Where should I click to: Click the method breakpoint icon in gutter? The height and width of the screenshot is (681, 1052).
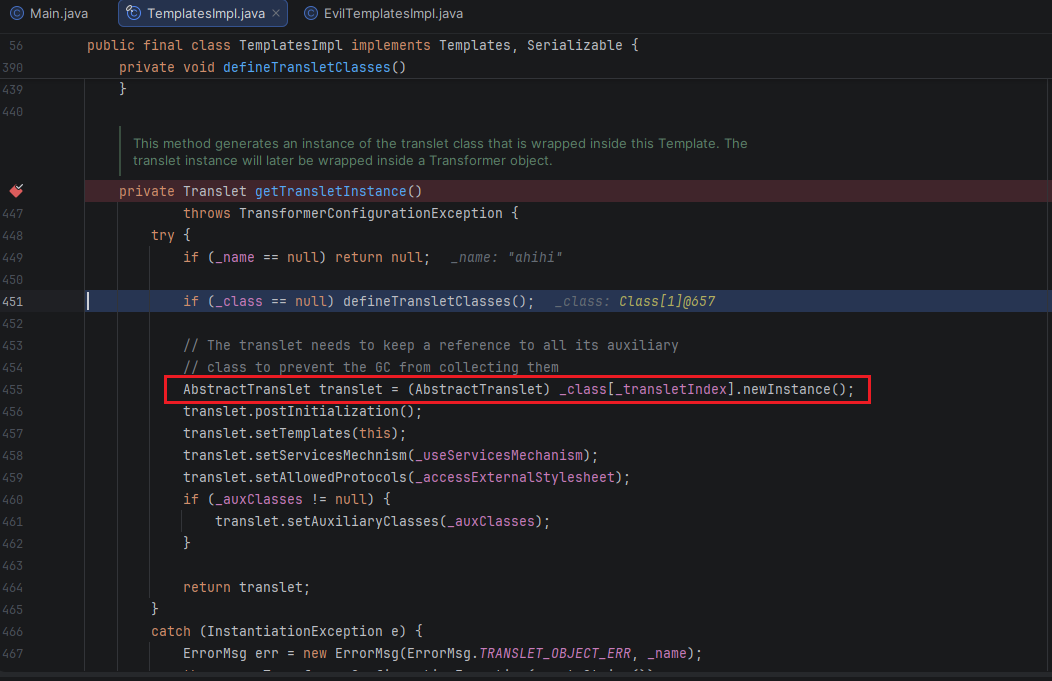(x=16, y=191)
